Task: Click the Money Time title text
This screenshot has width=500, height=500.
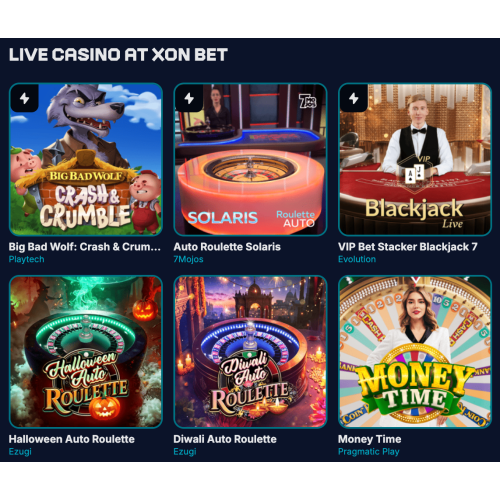Action: [x=370, y=439]
